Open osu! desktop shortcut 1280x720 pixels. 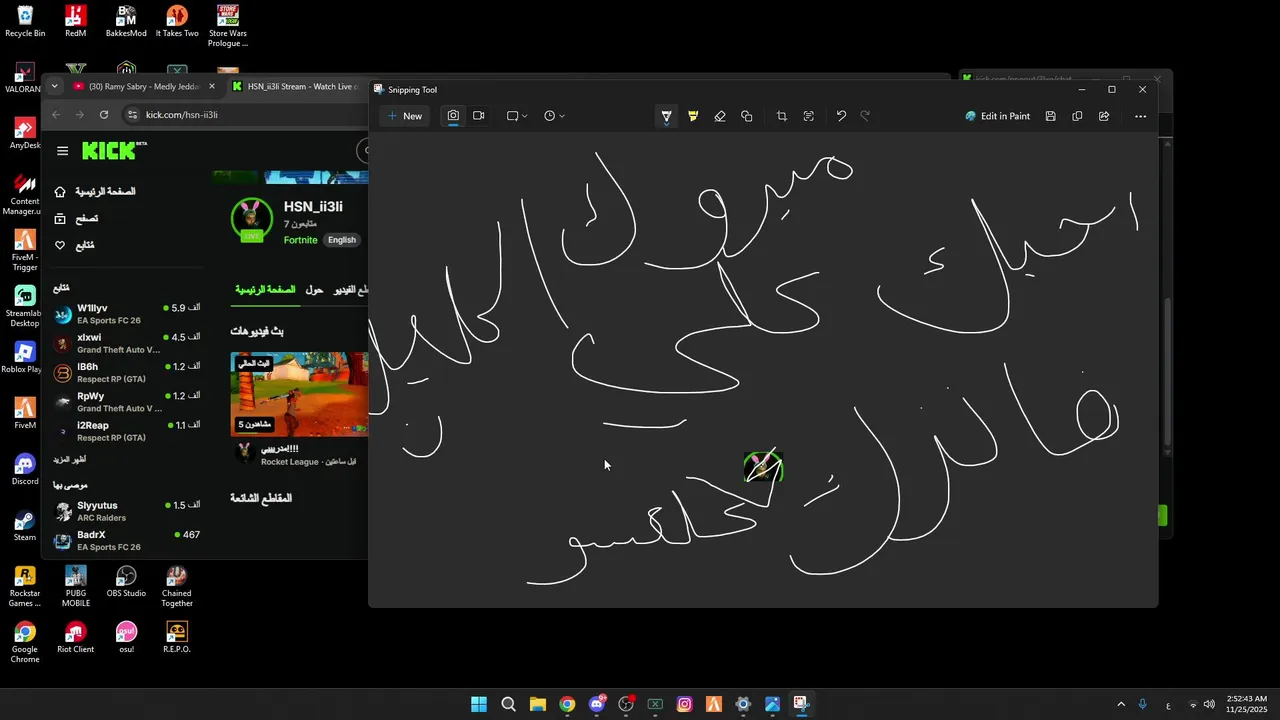tap(126, 638)
